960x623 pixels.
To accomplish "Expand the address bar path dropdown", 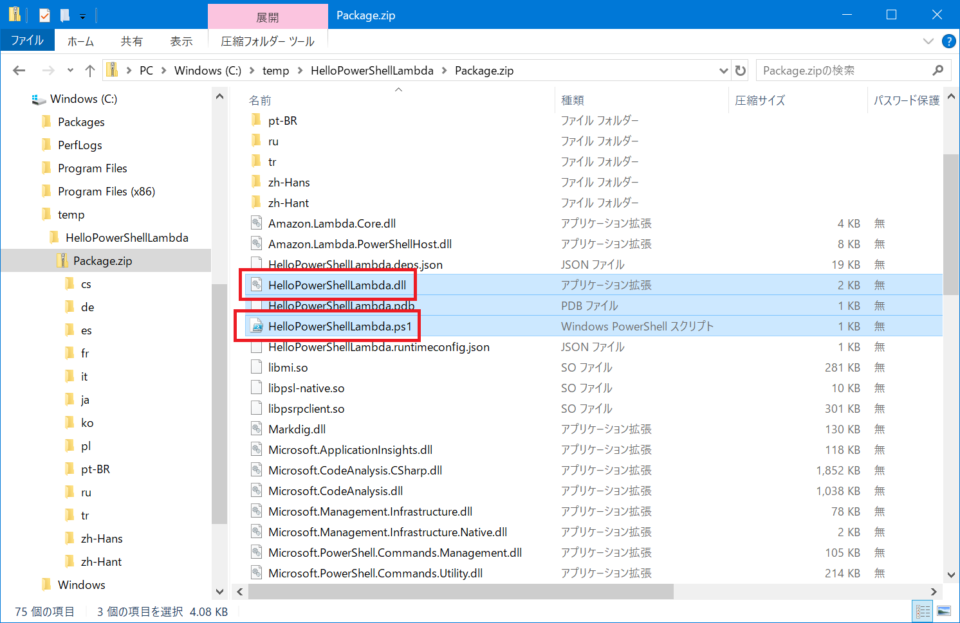I will click(x=723, y=70).
